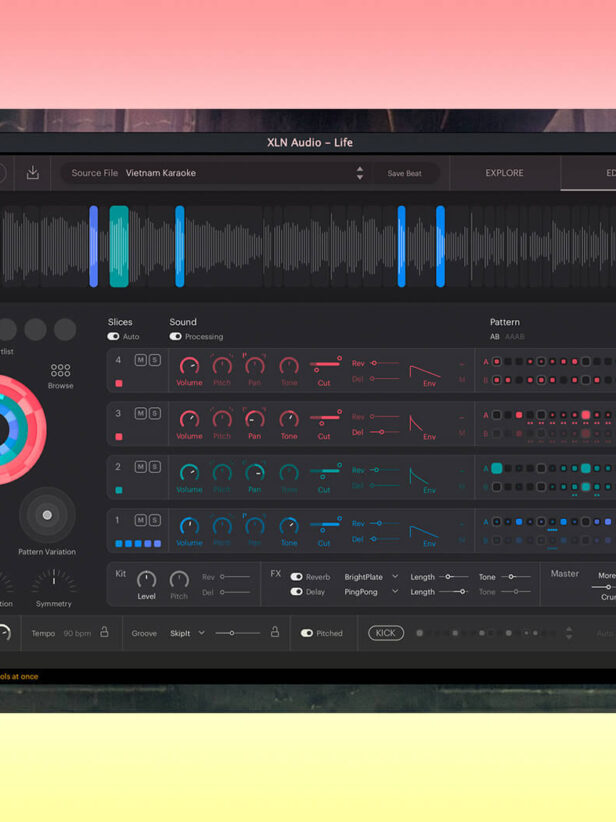Adjust the Pan knob on slice 2

point(255,472)
